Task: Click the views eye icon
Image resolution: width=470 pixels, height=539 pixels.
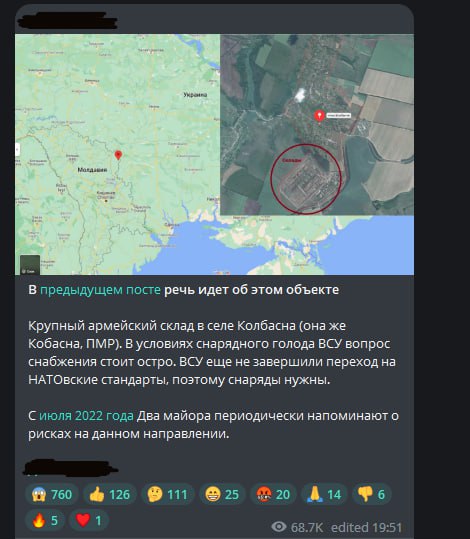Action: (278, 526)
